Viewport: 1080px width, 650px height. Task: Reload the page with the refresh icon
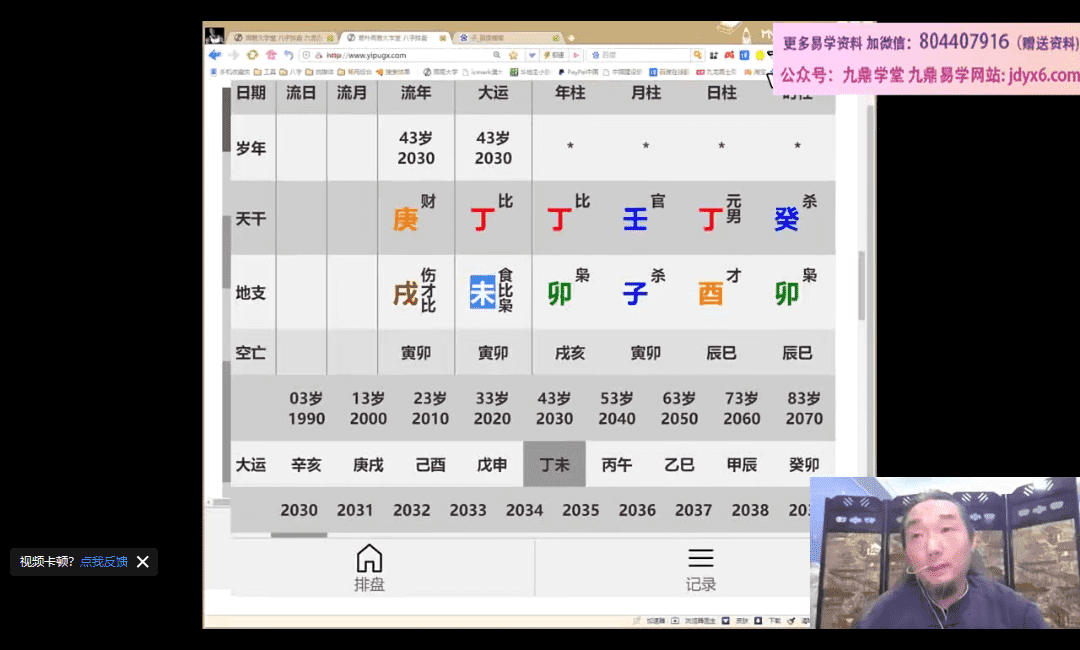(252, 55)
